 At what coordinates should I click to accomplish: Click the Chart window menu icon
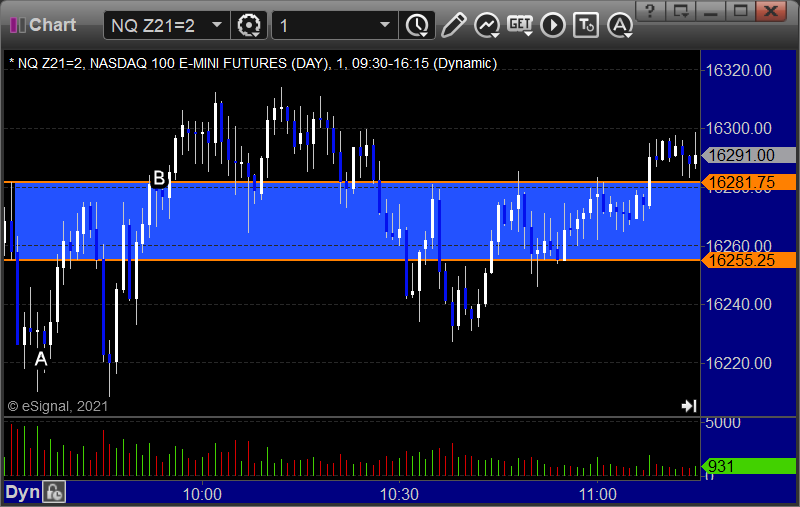pyautogui.click(x=18, y=25)
